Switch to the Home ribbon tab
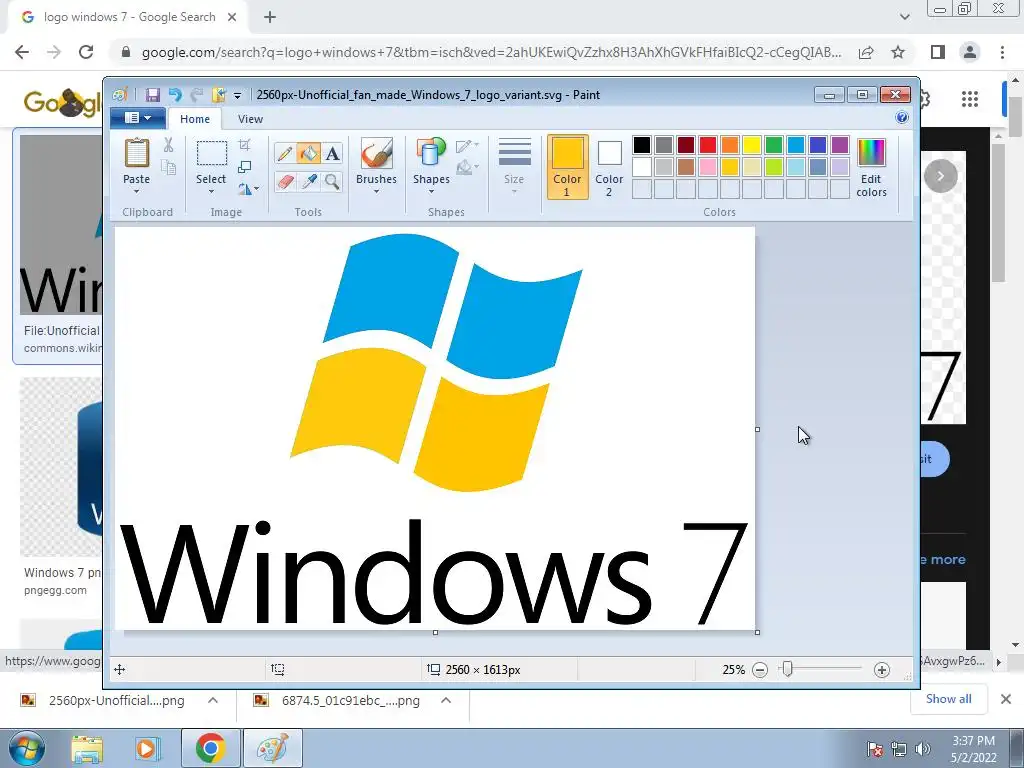 click(x=195, y=119)
